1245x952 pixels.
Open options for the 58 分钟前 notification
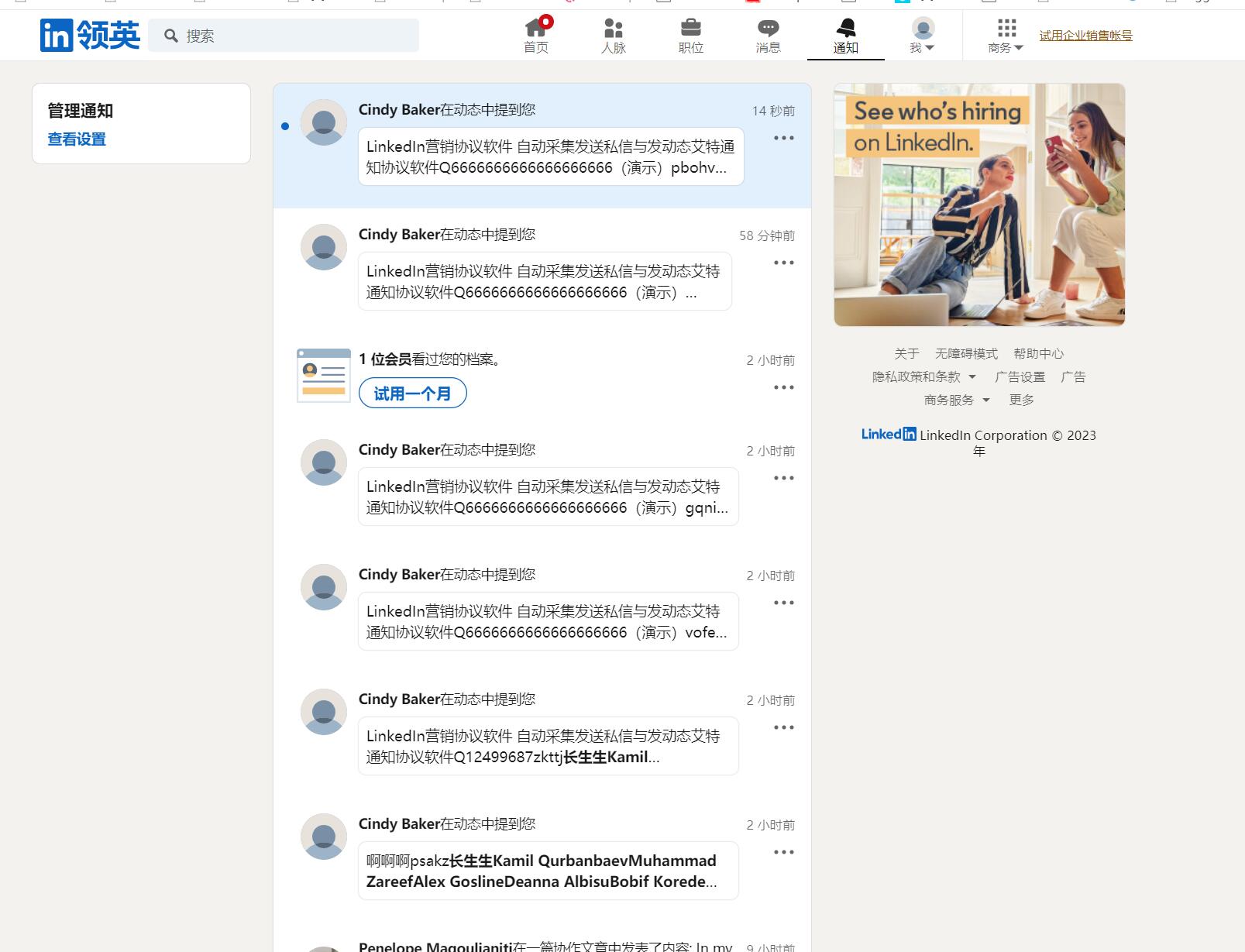[783, 263]
